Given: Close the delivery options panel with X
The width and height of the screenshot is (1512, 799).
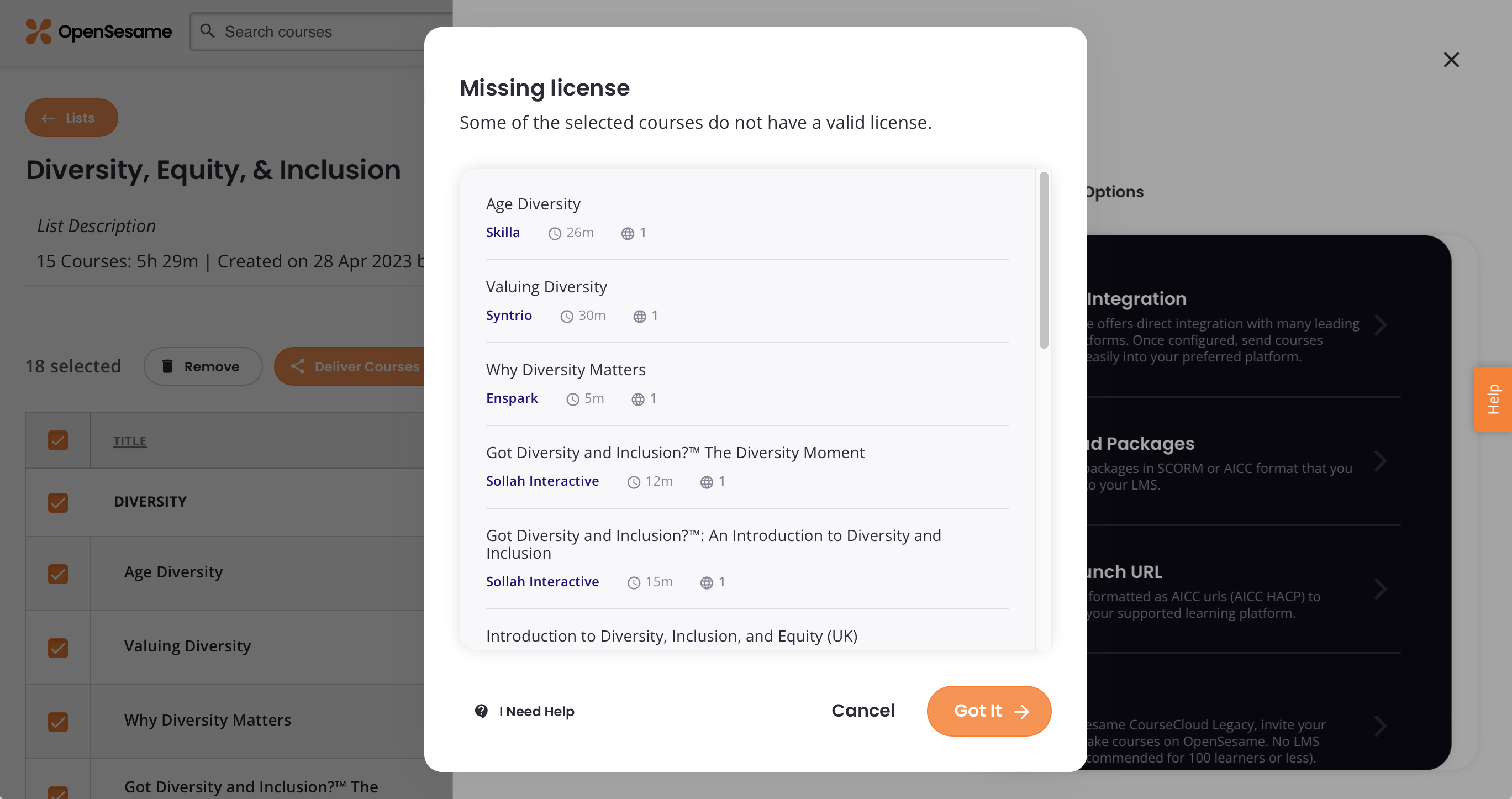Looking at the screenshot, I should 1451,59.
